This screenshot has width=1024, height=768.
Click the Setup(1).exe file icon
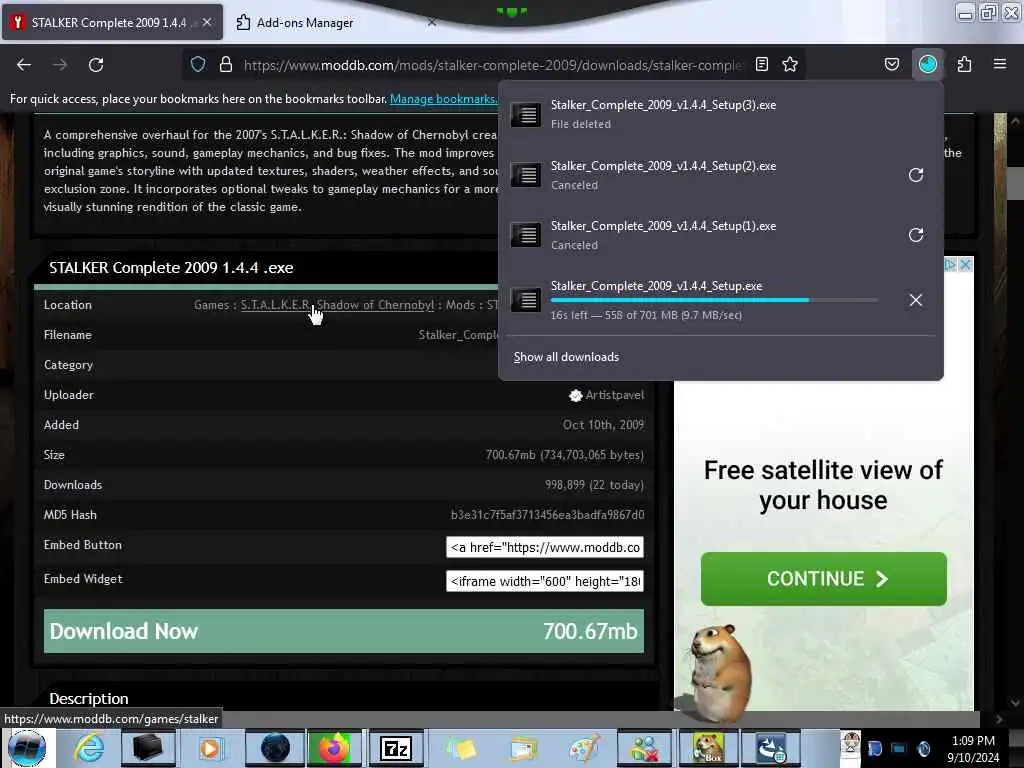click(x=526, y=235)
